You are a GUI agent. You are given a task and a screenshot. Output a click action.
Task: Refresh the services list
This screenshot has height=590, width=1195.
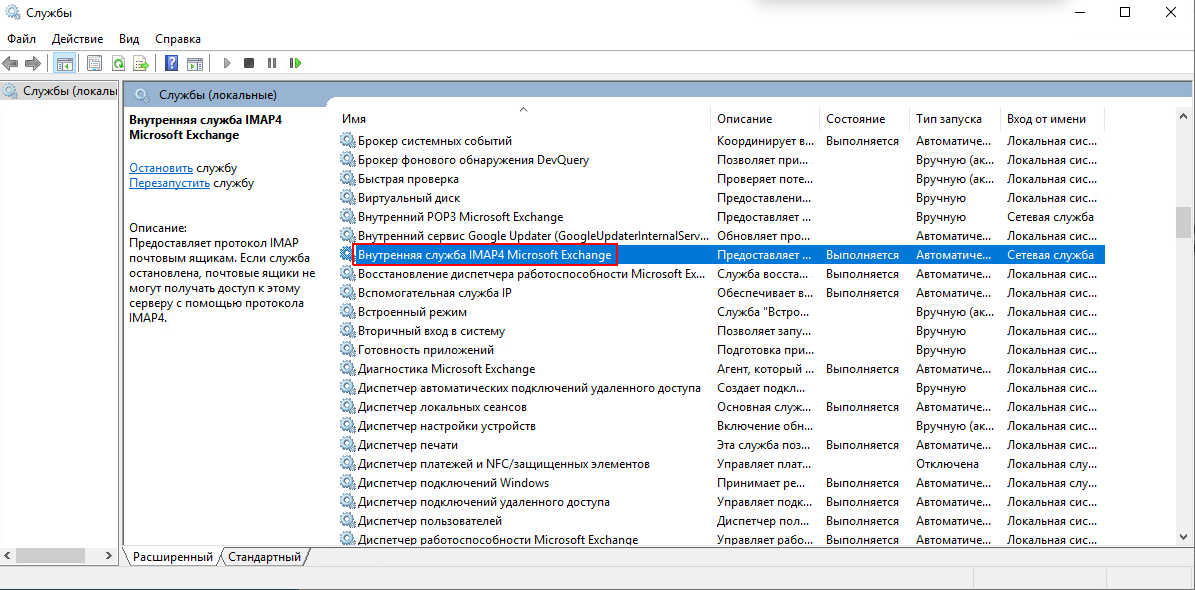[x=119, y=62]
